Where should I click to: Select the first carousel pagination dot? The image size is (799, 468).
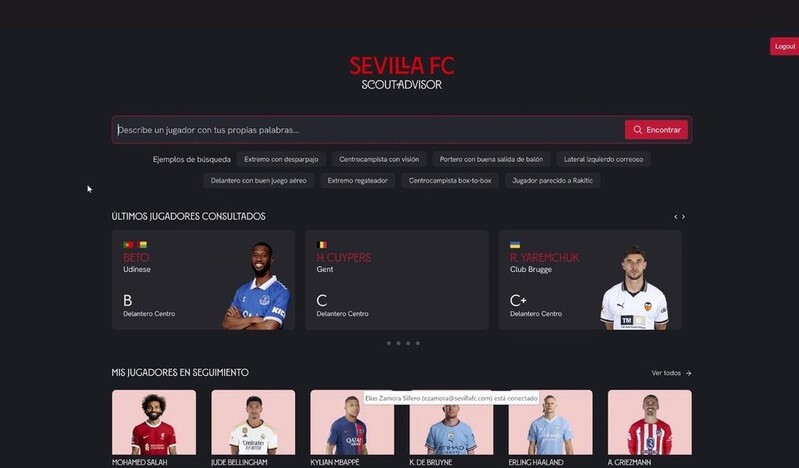tap(389, 343)
